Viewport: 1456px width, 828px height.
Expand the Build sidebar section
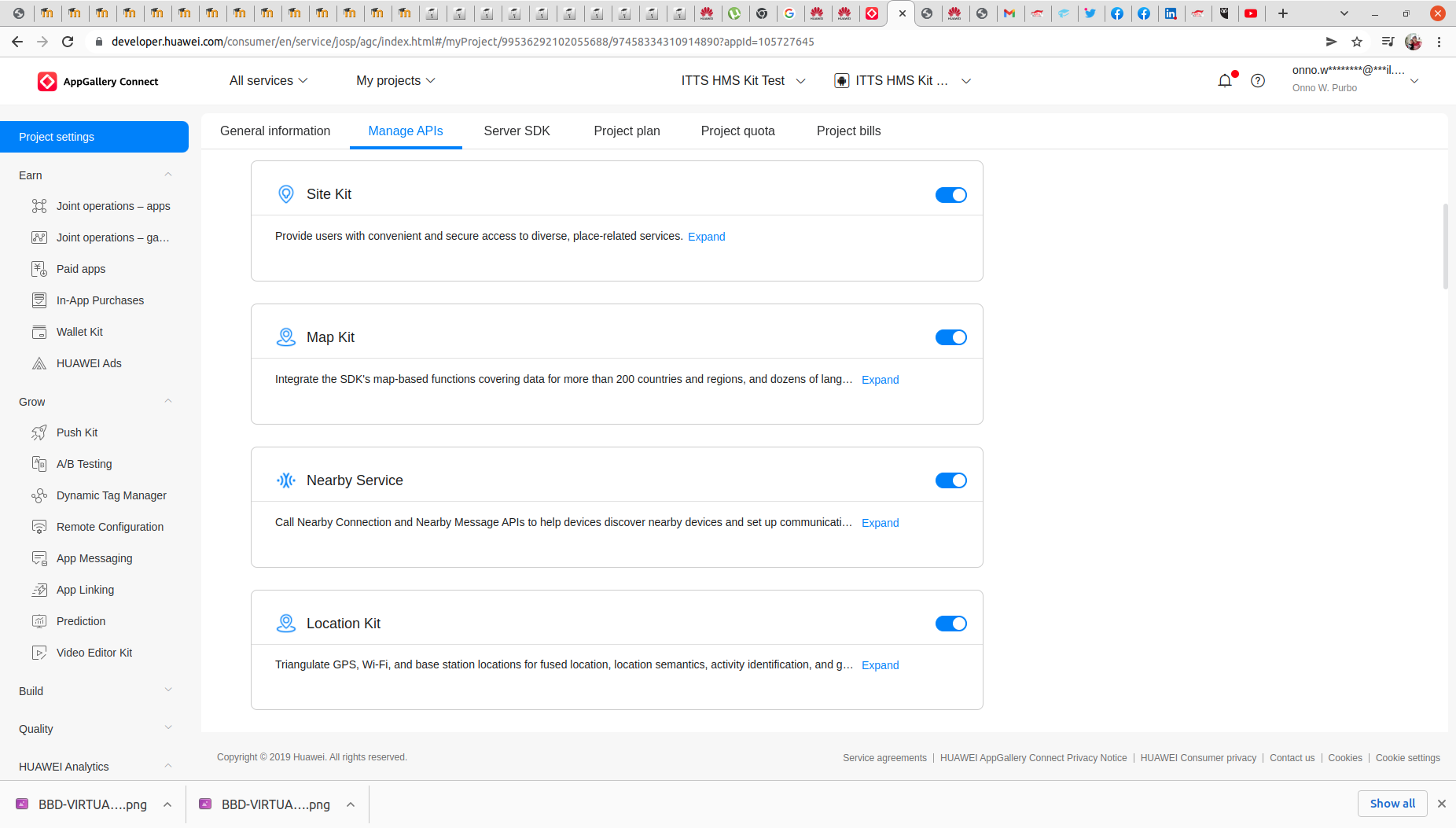coord(94,691)
